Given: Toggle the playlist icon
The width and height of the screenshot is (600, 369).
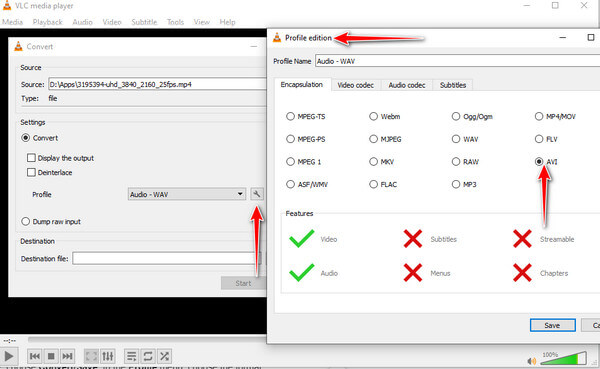Looking at the screenshot, I should [x=131, y=356].
